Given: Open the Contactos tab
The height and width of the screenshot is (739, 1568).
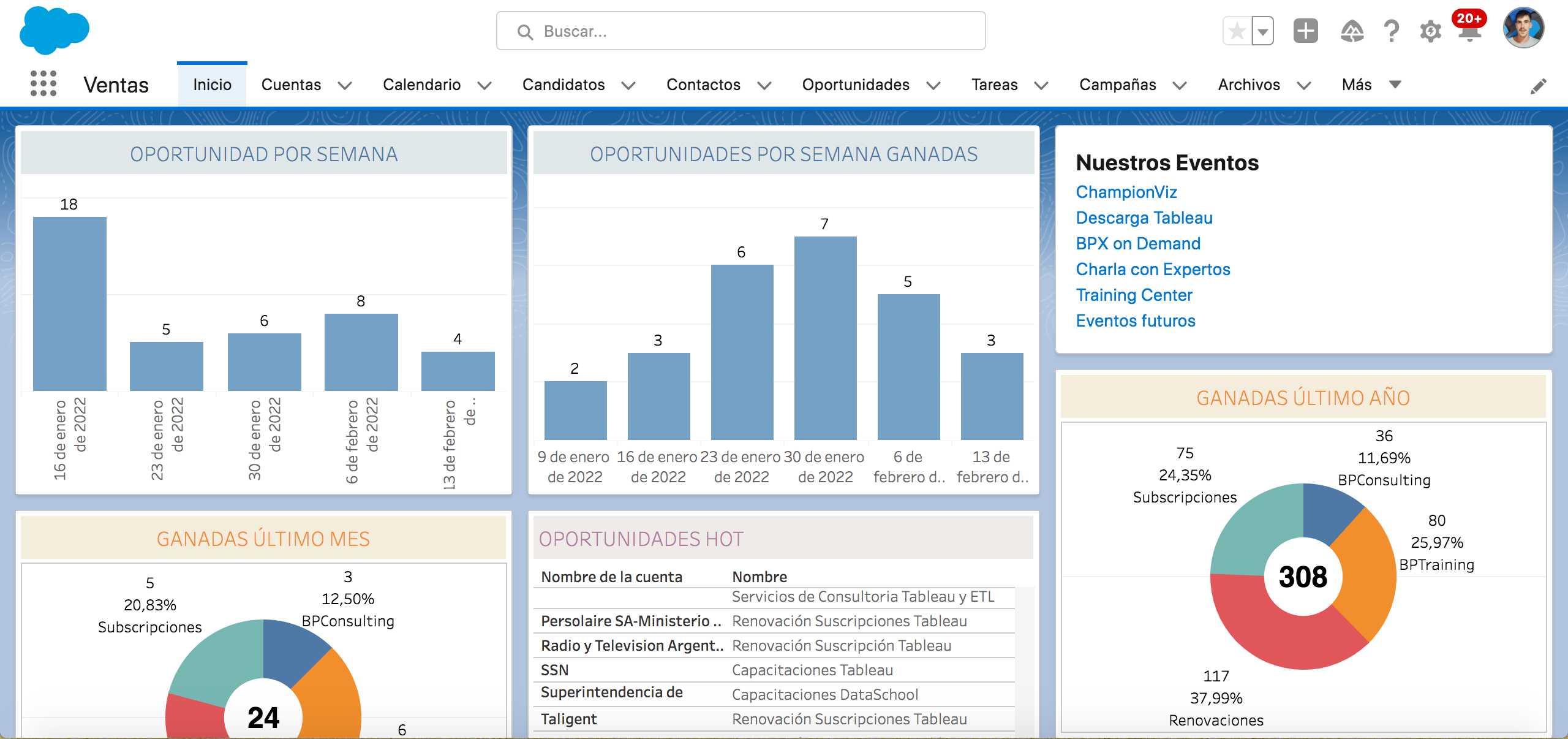Looking at the screenshot, I should [x=703, y=85].
